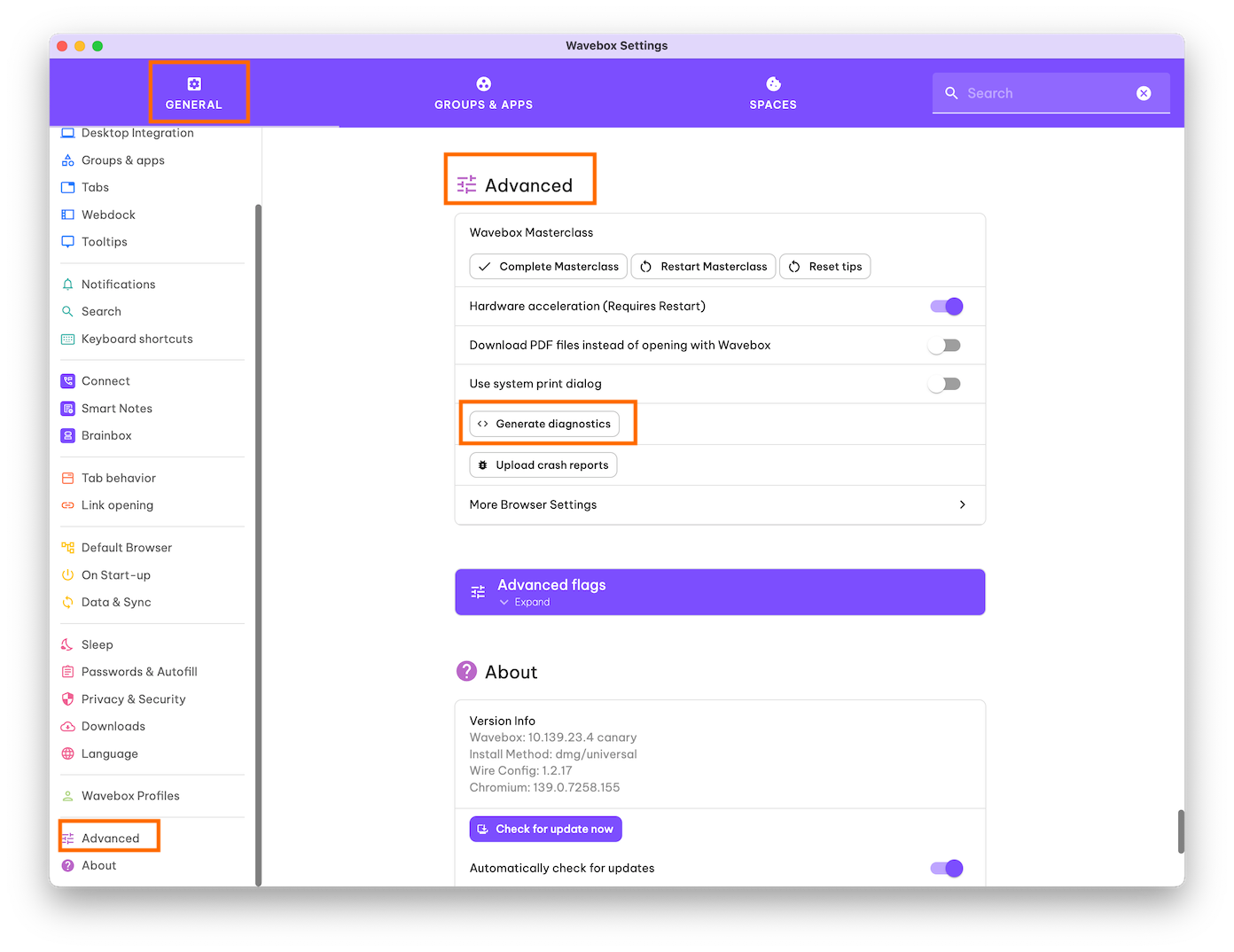Open Privacy & Security shield icon
Viewport: 1234px width, 952px height.
click(x=67, y=699)
